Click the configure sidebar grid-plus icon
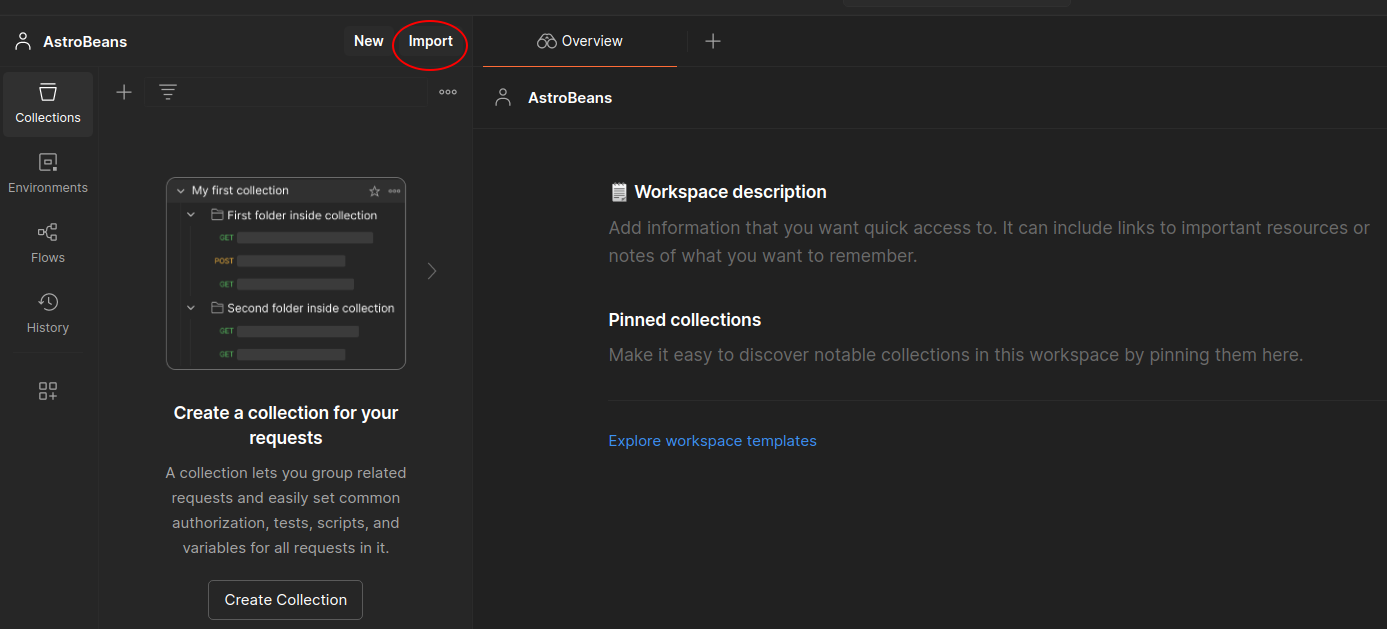The width and height of the screenshot is (1387, 629). (48, 391)
